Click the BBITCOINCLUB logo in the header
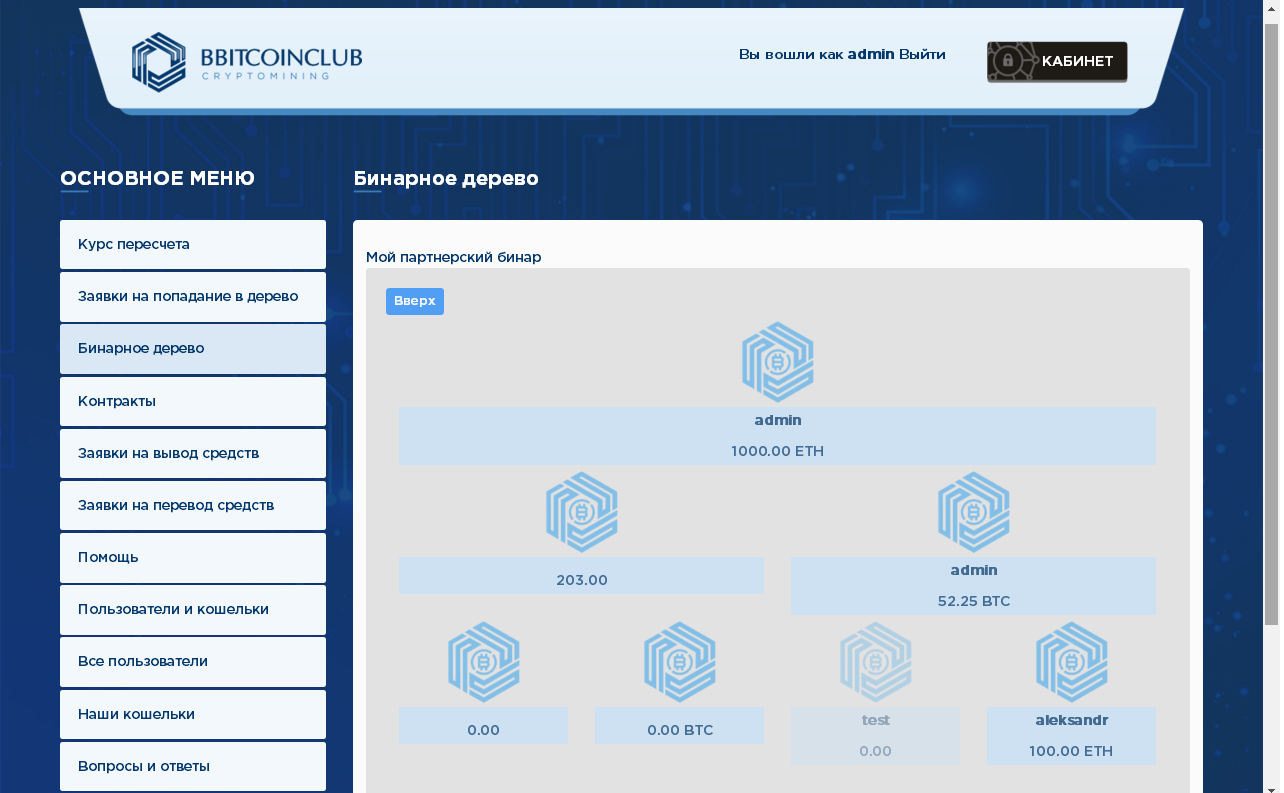 [x=247, y=62]
